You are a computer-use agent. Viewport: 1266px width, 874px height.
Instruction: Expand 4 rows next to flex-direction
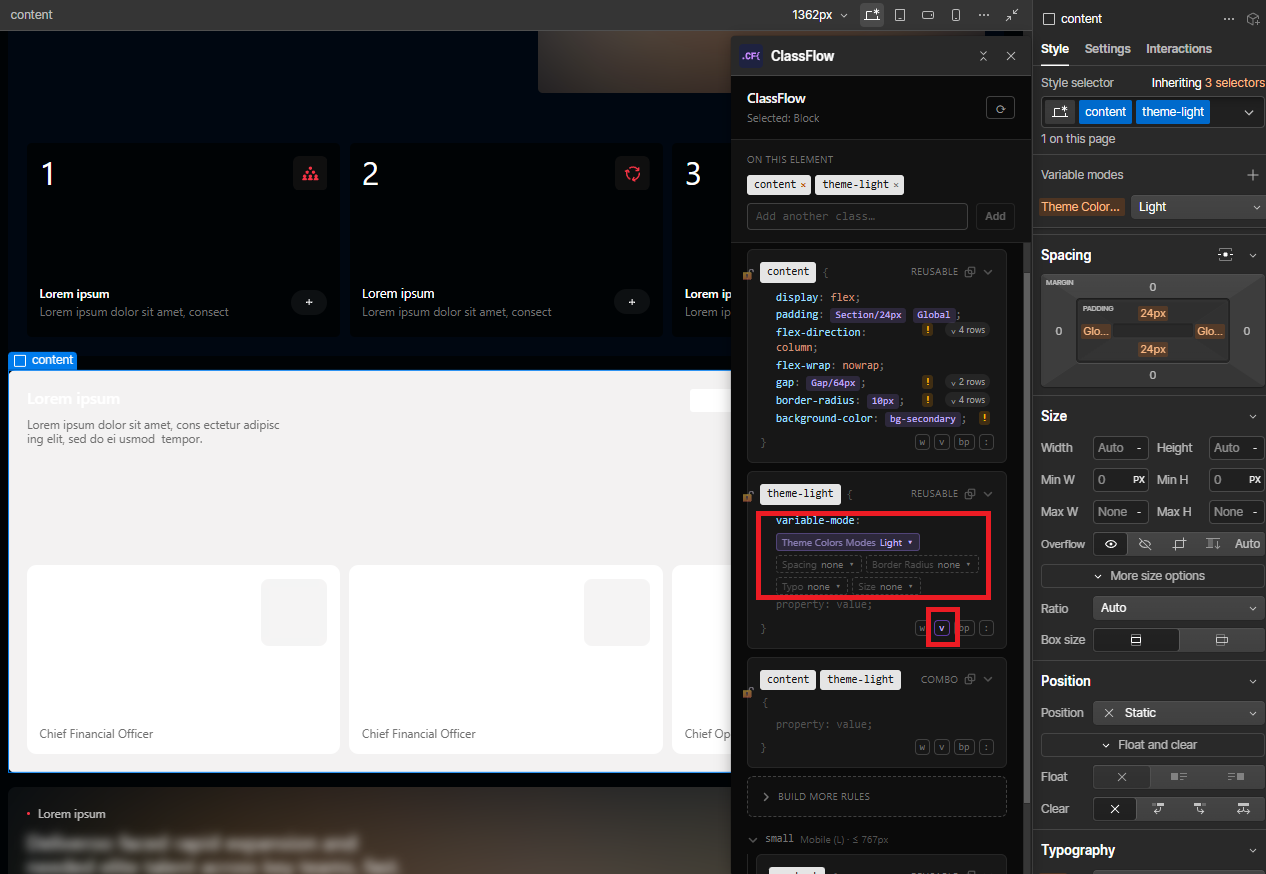[x=966, y=330]
